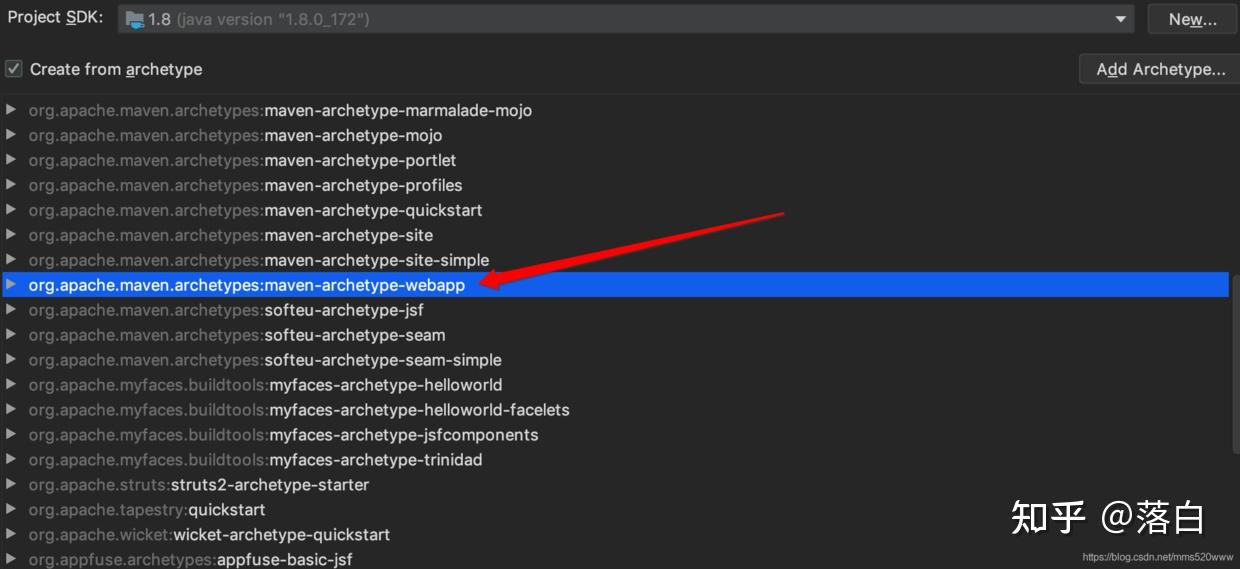The width and height of the screenshot is (1240, 569).
Task: Expand the maven-archetype-profiles row
Action: coord(11,185)
